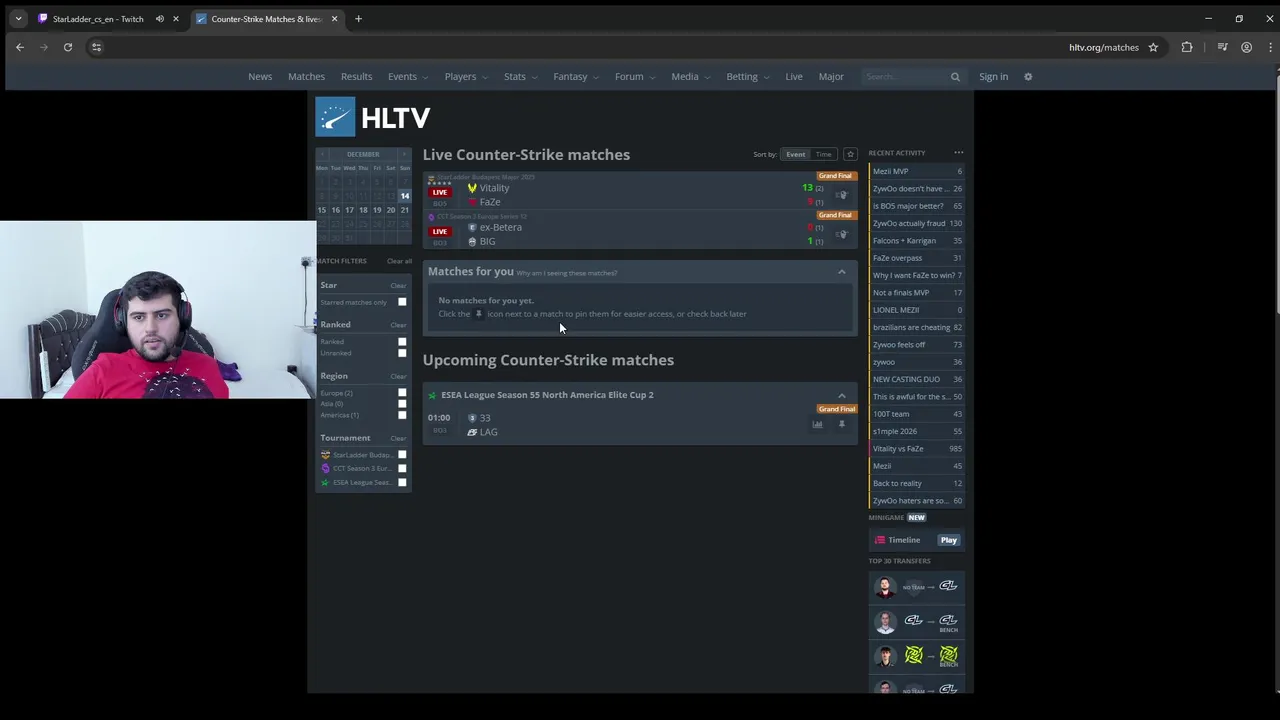The image size is (1280, 720).
Task: Mute the StarLadder Twitch tab audio icon
Action: tap(160, 19)
